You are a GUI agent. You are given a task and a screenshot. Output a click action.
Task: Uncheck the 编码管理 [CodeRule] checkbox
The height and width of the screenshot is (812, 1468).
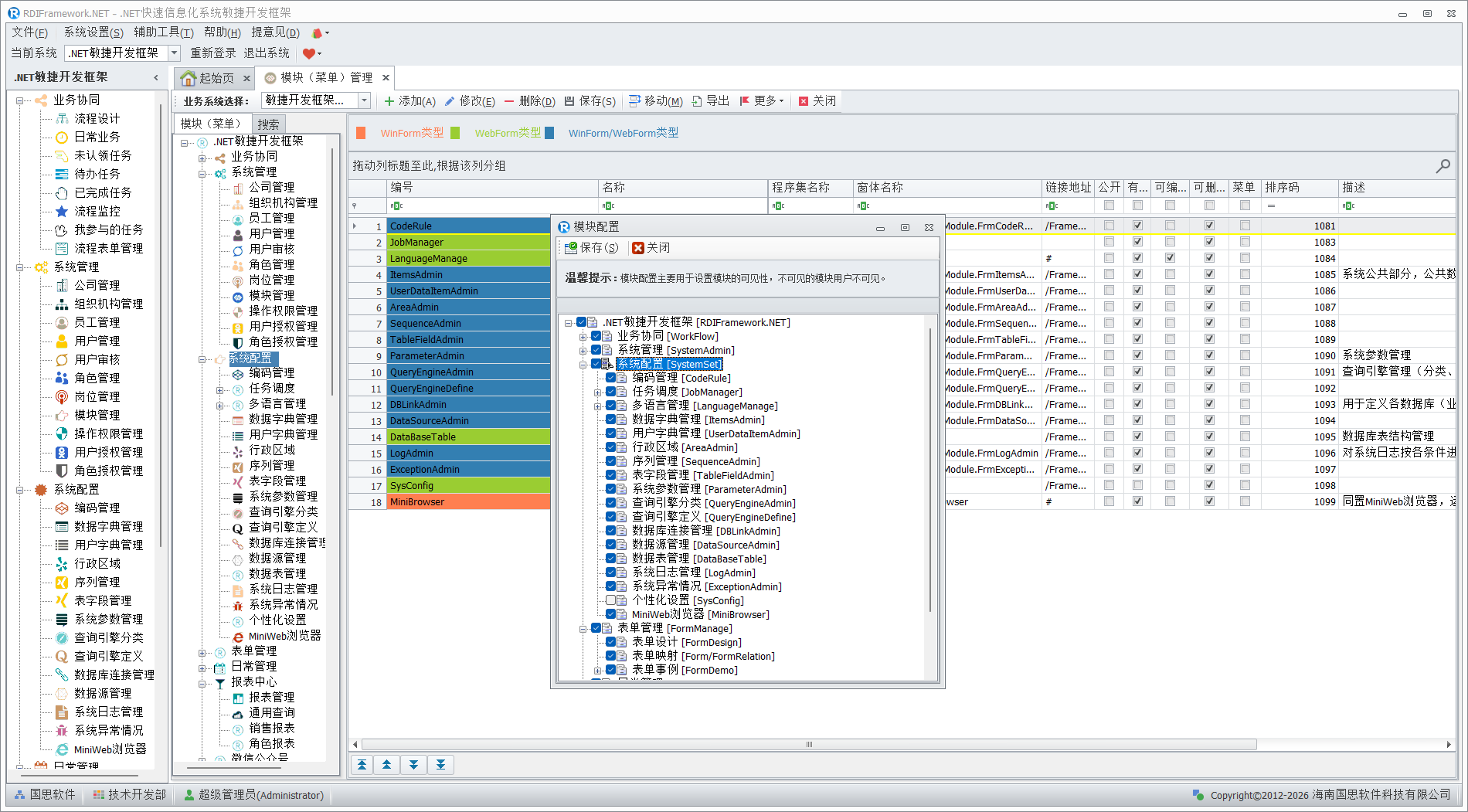coord(611,378)
